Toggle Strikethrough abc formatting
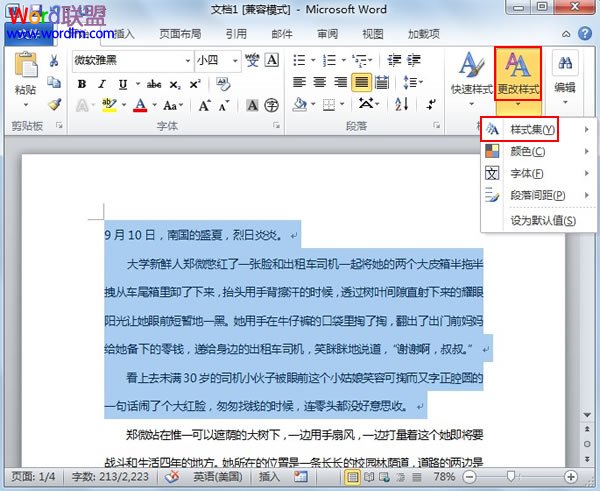This screenshot has width=600, height=491. coord(154,84)
